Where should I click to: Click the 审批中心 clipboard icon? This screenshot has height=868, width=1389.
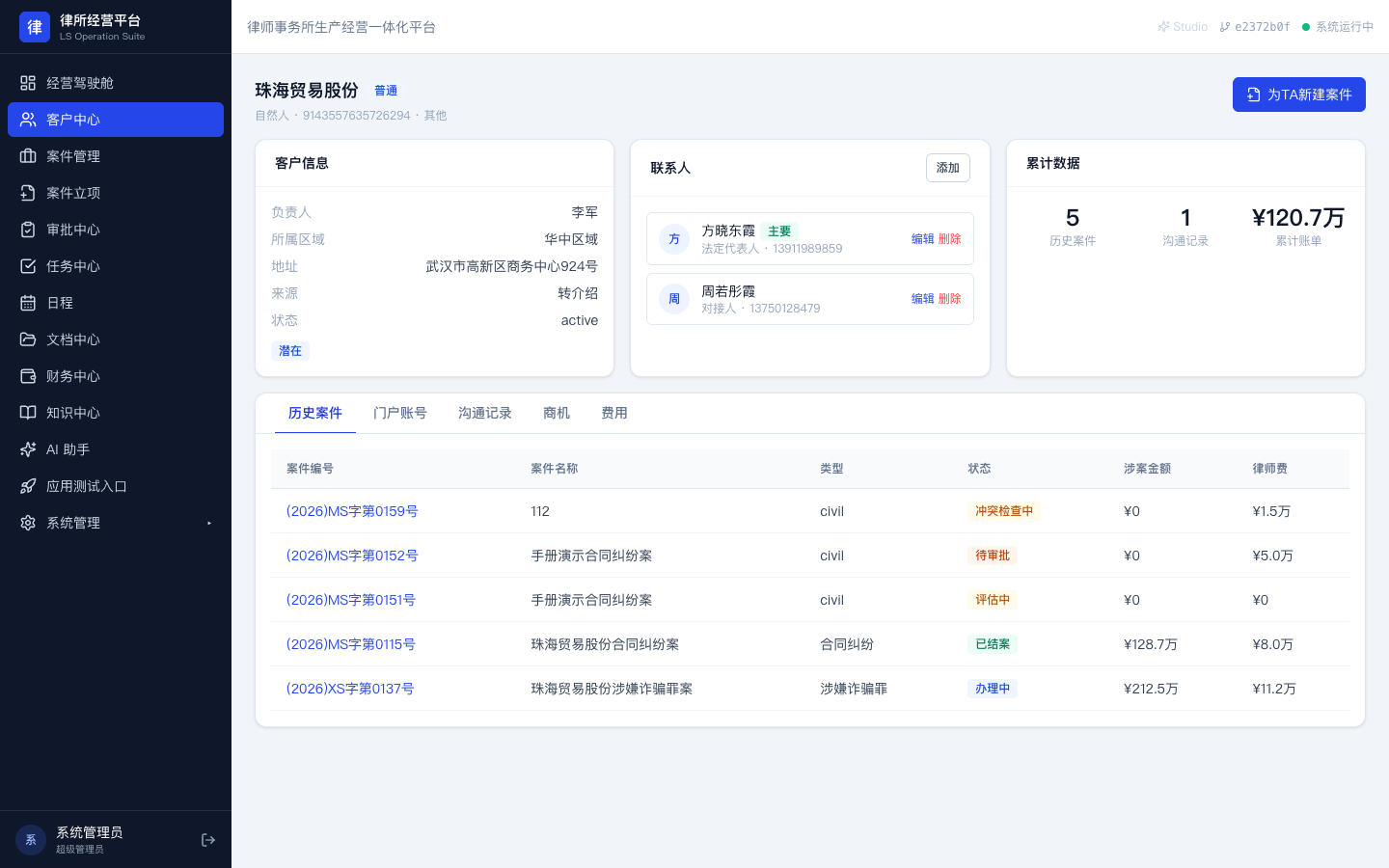(28, 230)
